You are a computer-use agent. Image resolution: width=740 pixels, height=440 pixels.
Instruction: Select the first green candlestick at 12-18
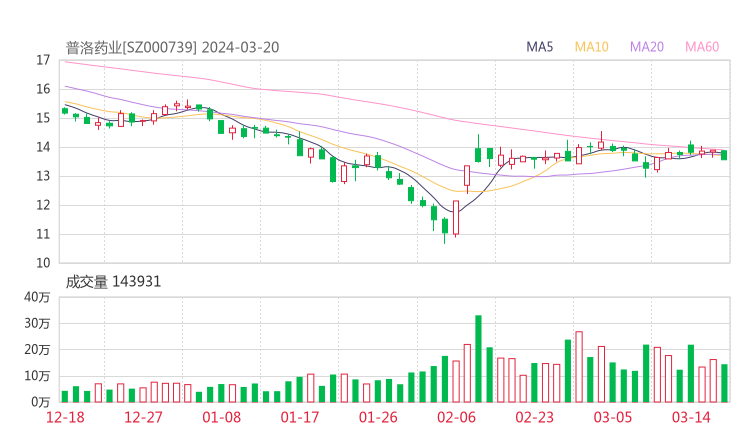65,111
